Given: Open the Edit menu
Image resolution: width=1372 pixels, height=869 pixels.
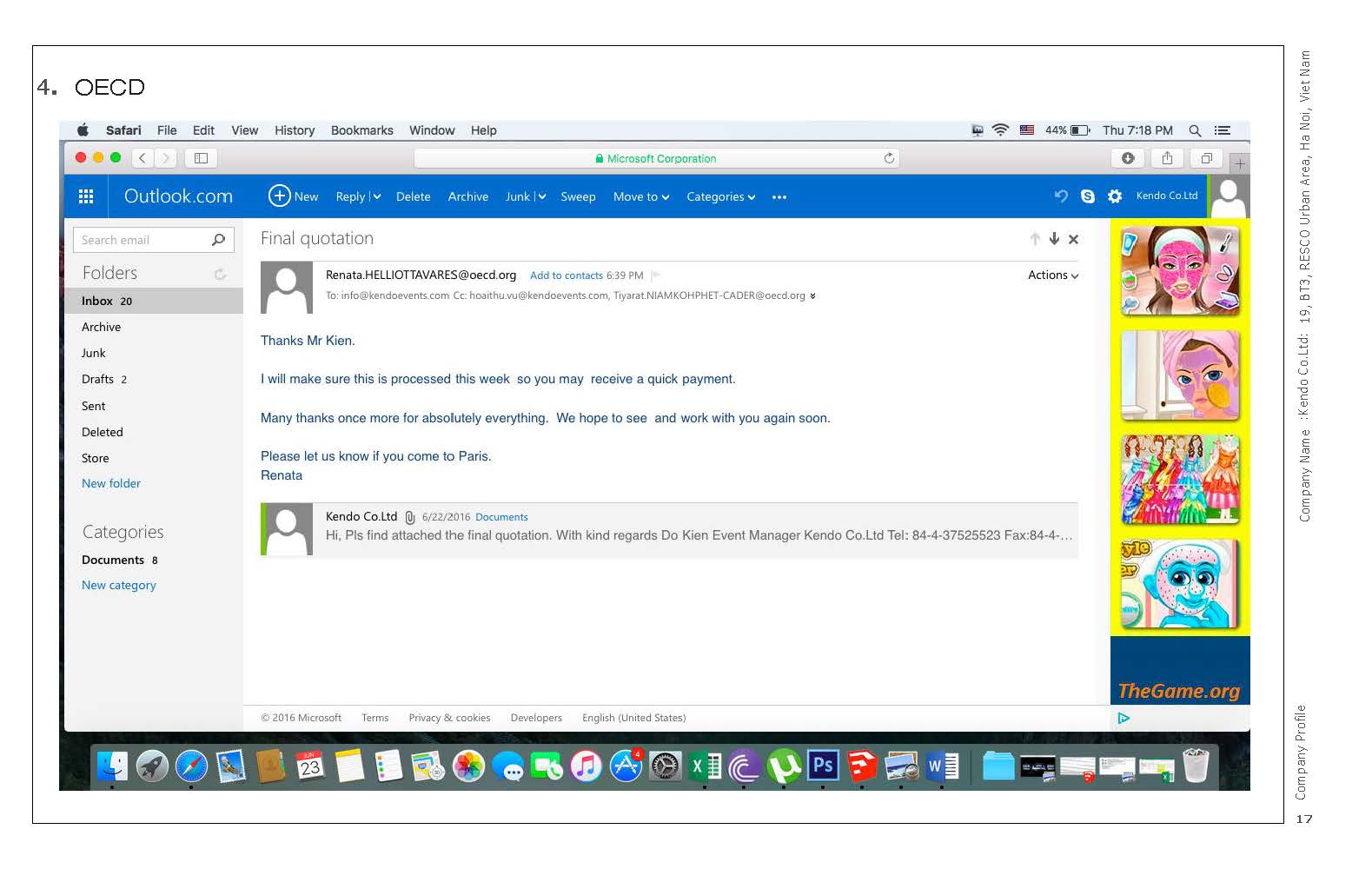Looking at the screenshot, I should tap(203, 130).
